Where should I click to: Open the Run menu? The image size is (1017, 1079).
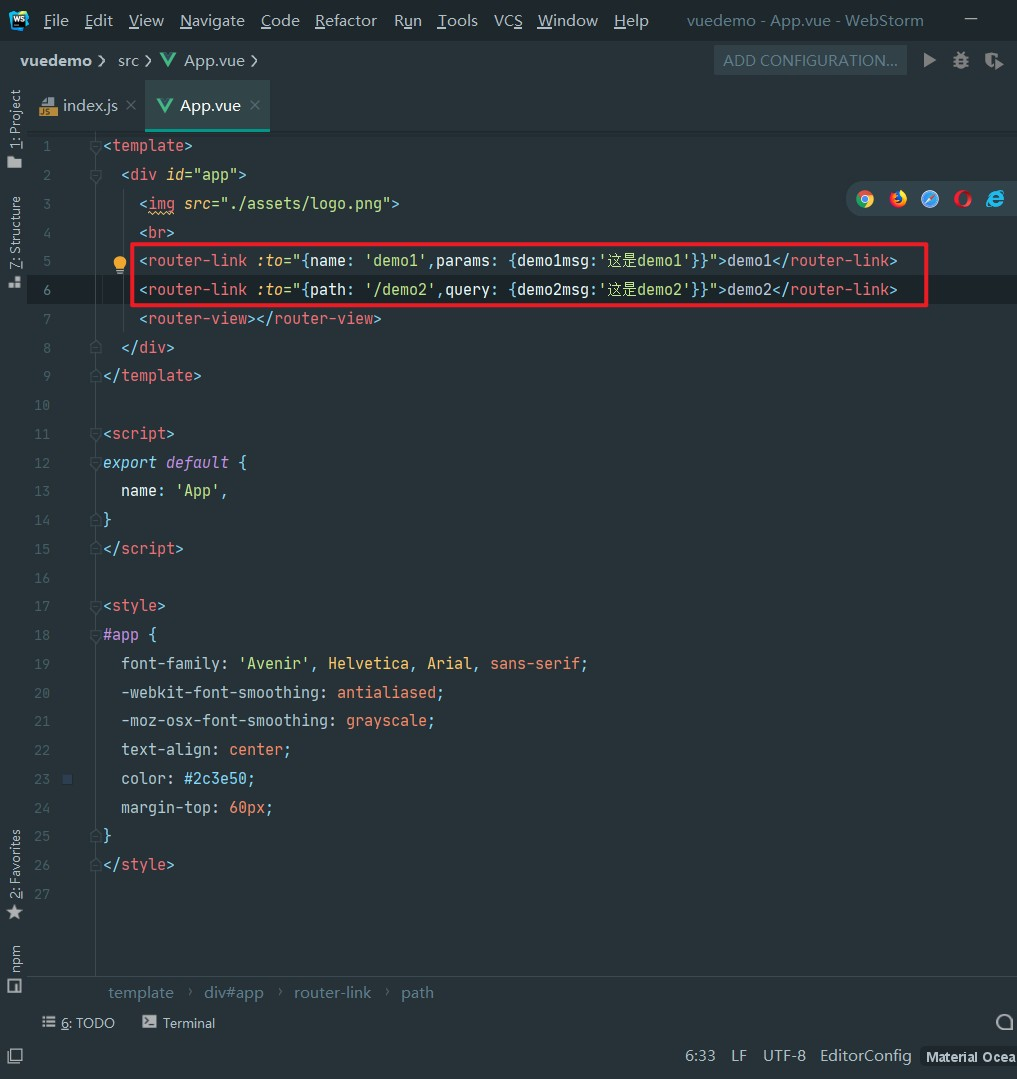(x=407, y=21)
